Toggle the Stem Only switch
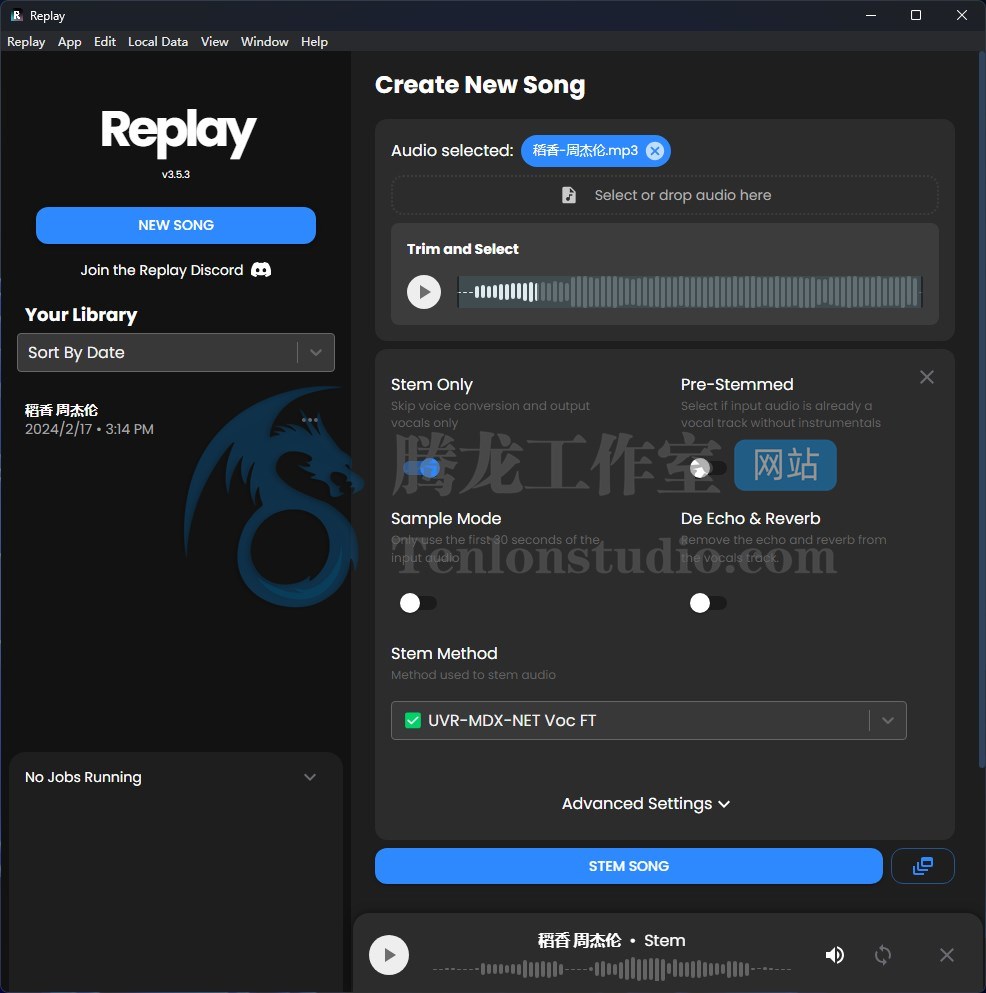Image resolution: width=986 pixels, height=993 pixels. point(421,468)
